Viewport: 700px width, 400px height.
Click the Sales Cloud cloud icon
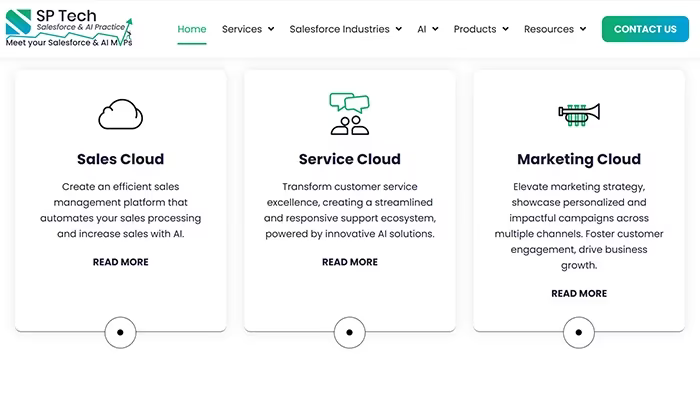[121, 114]
